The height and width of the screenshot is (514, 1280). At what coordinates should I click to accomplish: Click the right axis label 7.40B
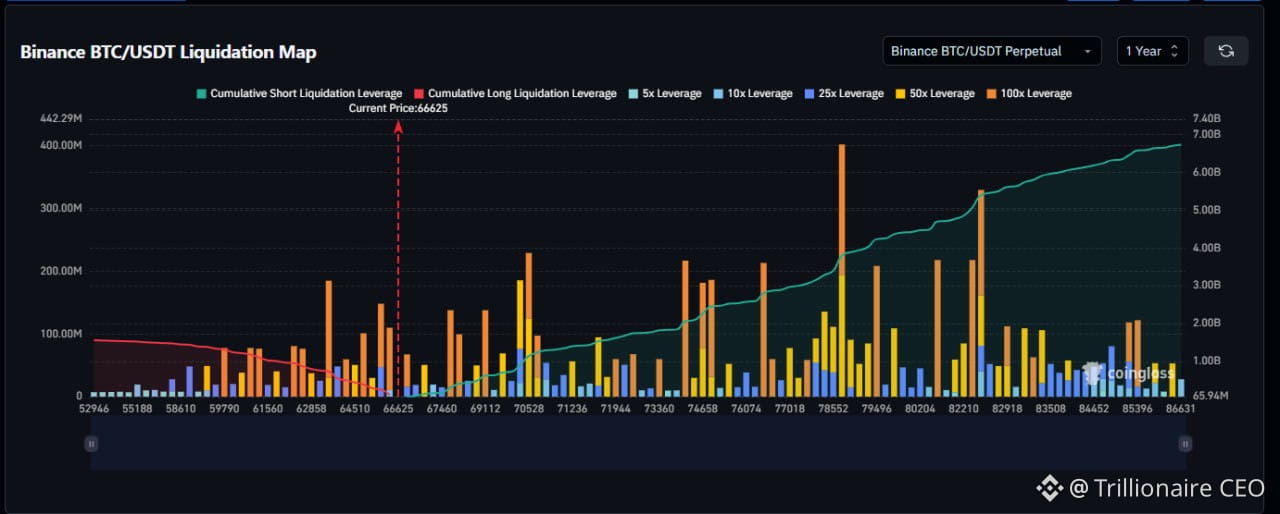pyautogui.click(x=1207, y=119)
